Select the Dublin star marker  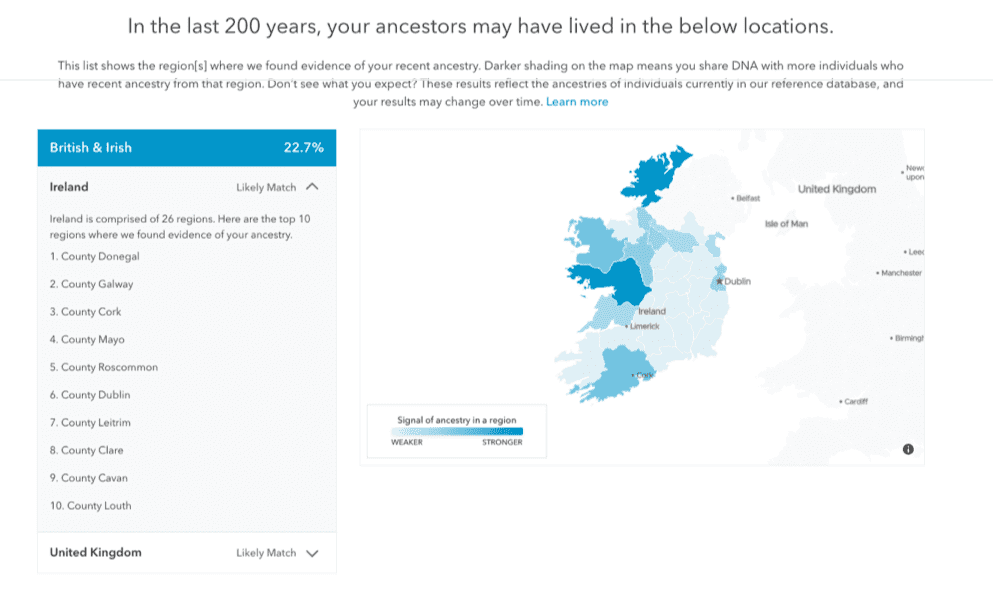(719, 281)
